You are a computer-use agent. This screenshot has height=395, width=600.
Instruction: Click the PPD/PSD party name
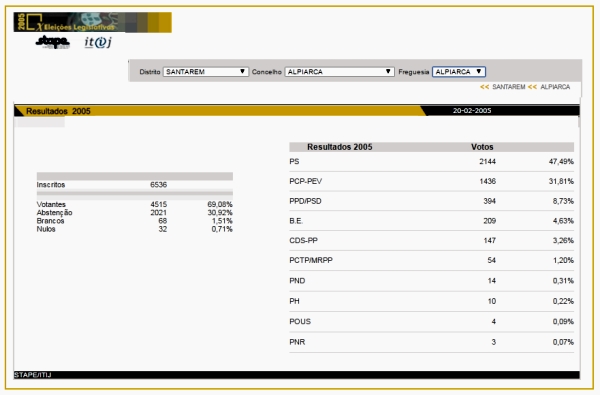click(x=305, y=201)
